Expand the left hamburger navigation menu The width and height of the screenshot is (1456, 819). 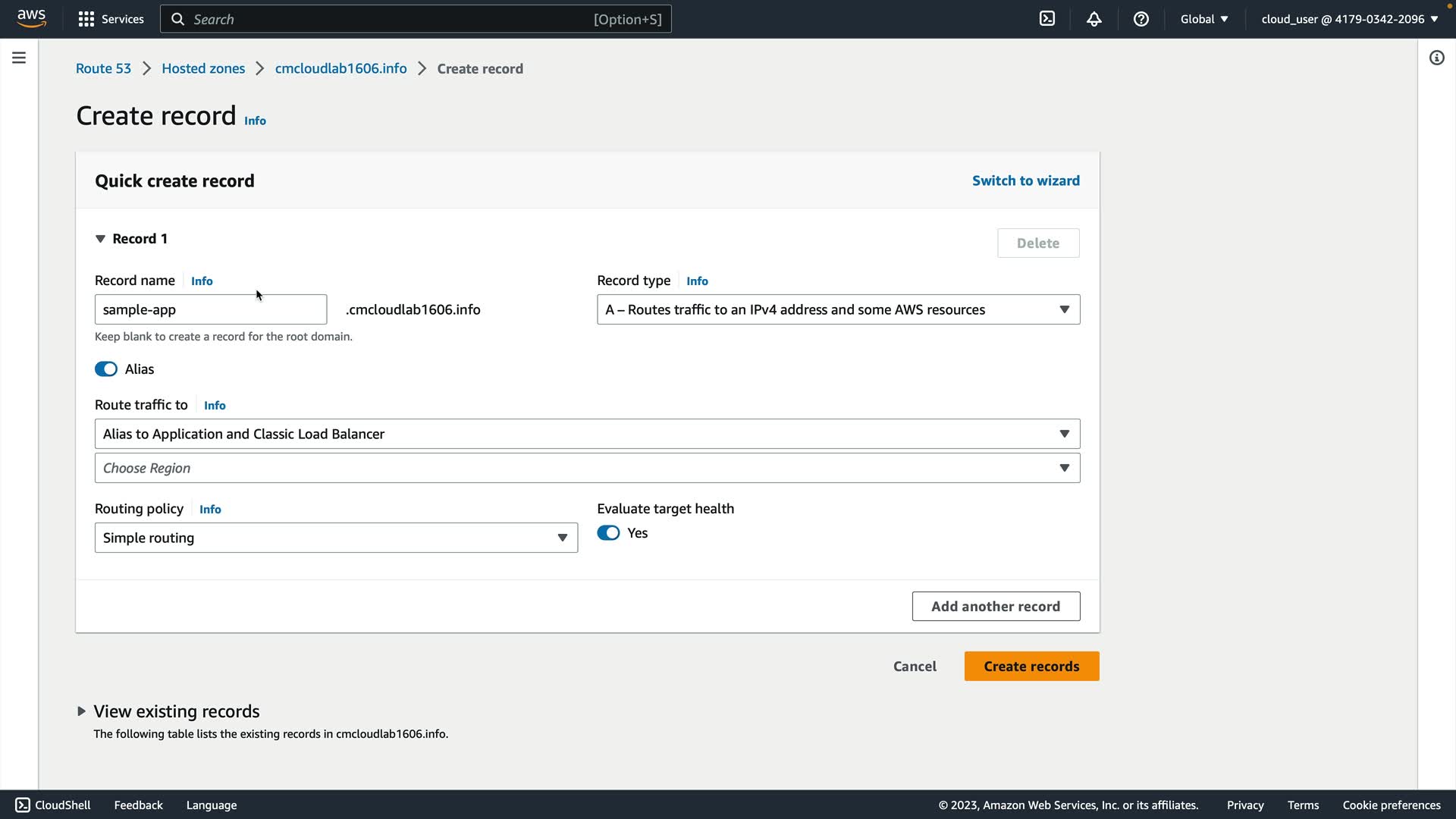(19, 58)
